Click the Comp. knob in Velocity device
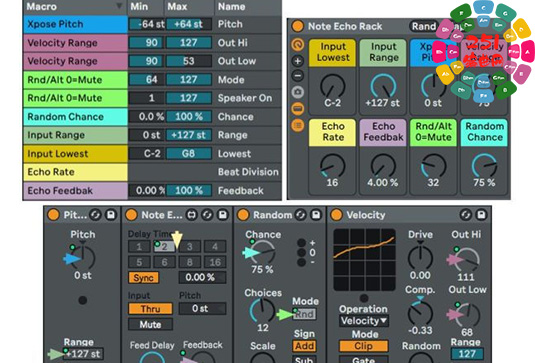 420,313
